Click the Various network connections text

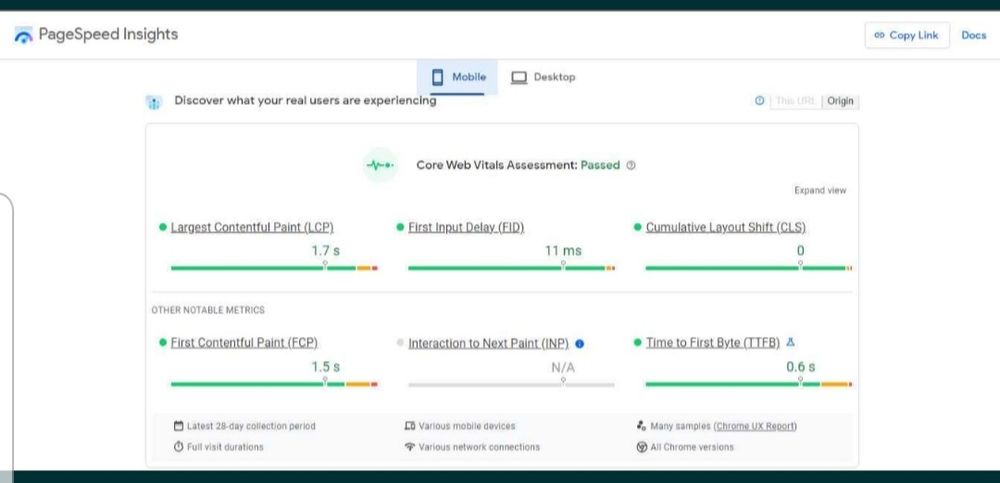479,447
